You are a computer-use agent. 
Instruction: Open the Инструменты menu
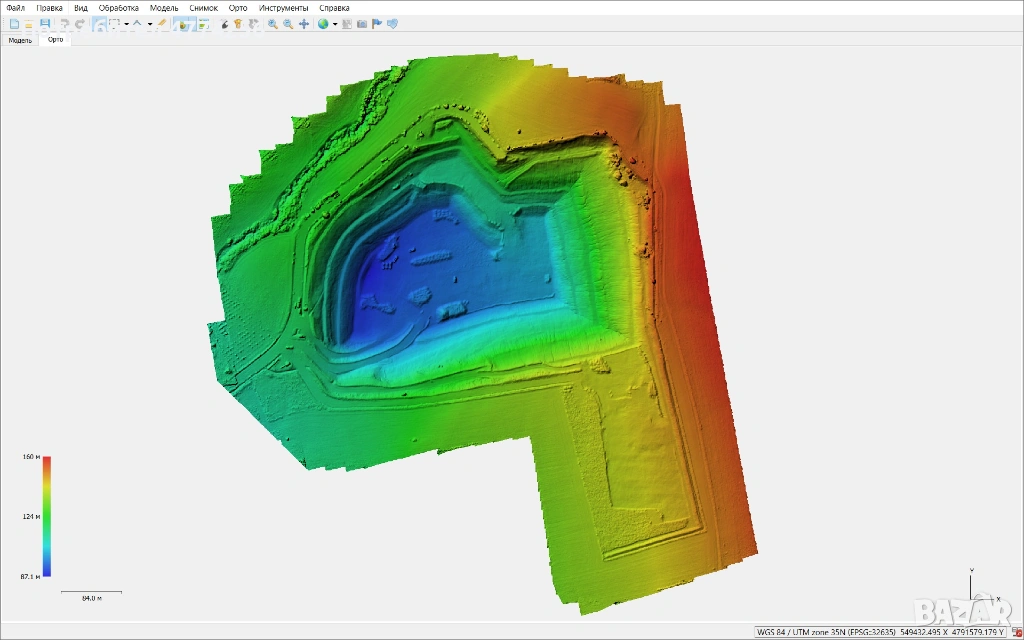tap(283, 8)
